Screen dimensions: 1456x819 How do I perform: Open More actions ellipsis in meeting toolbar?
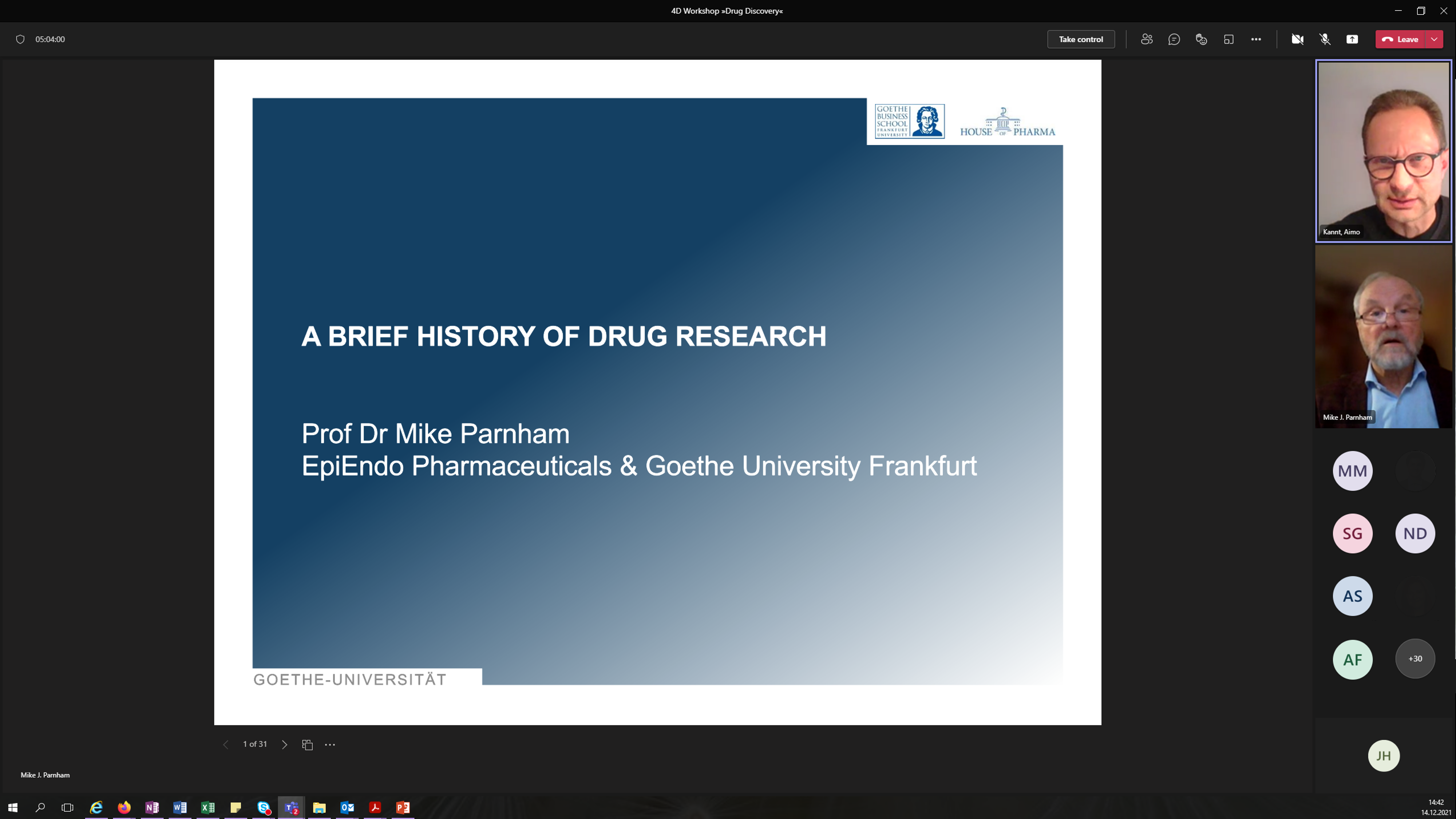point(1256,39)
